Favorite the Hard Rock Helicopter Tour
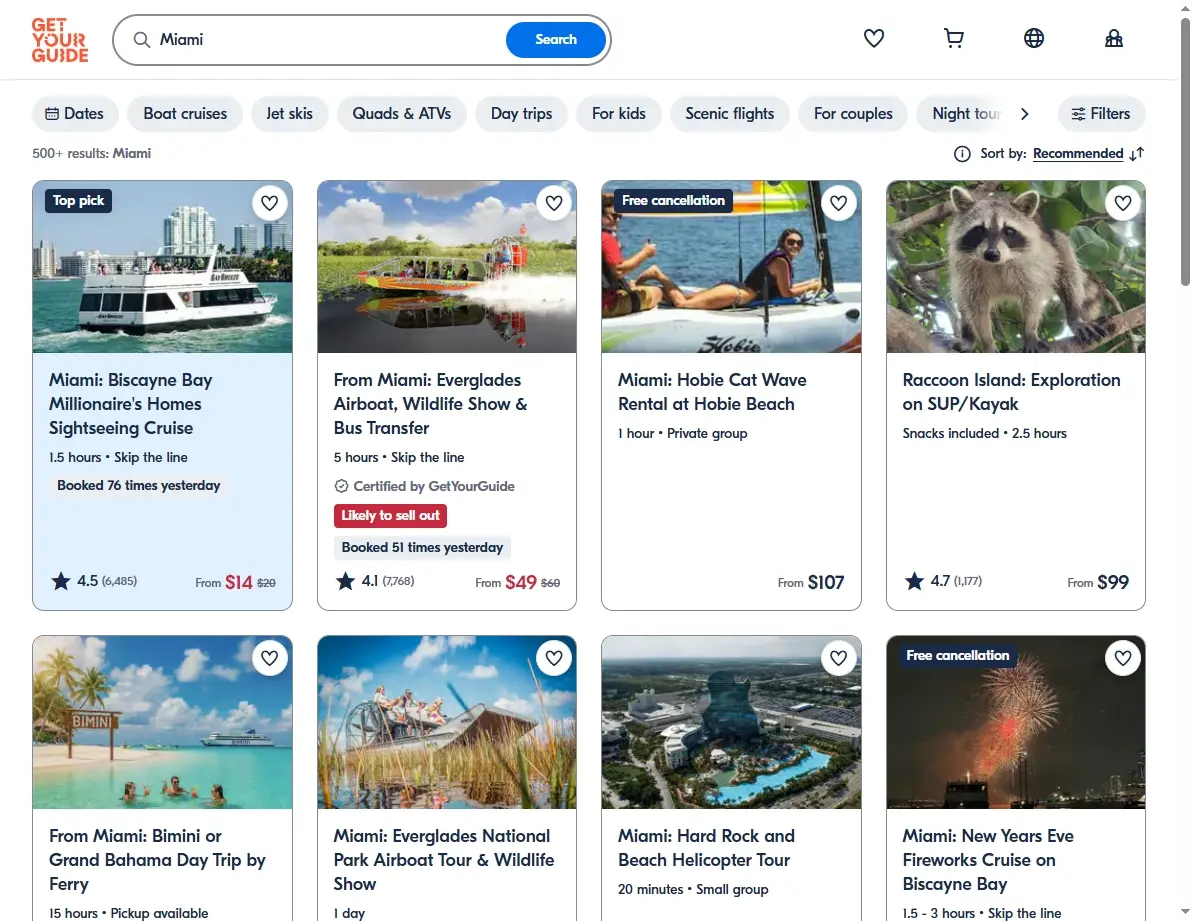Screen dimensions: 1193x921 tap(838, 658)
